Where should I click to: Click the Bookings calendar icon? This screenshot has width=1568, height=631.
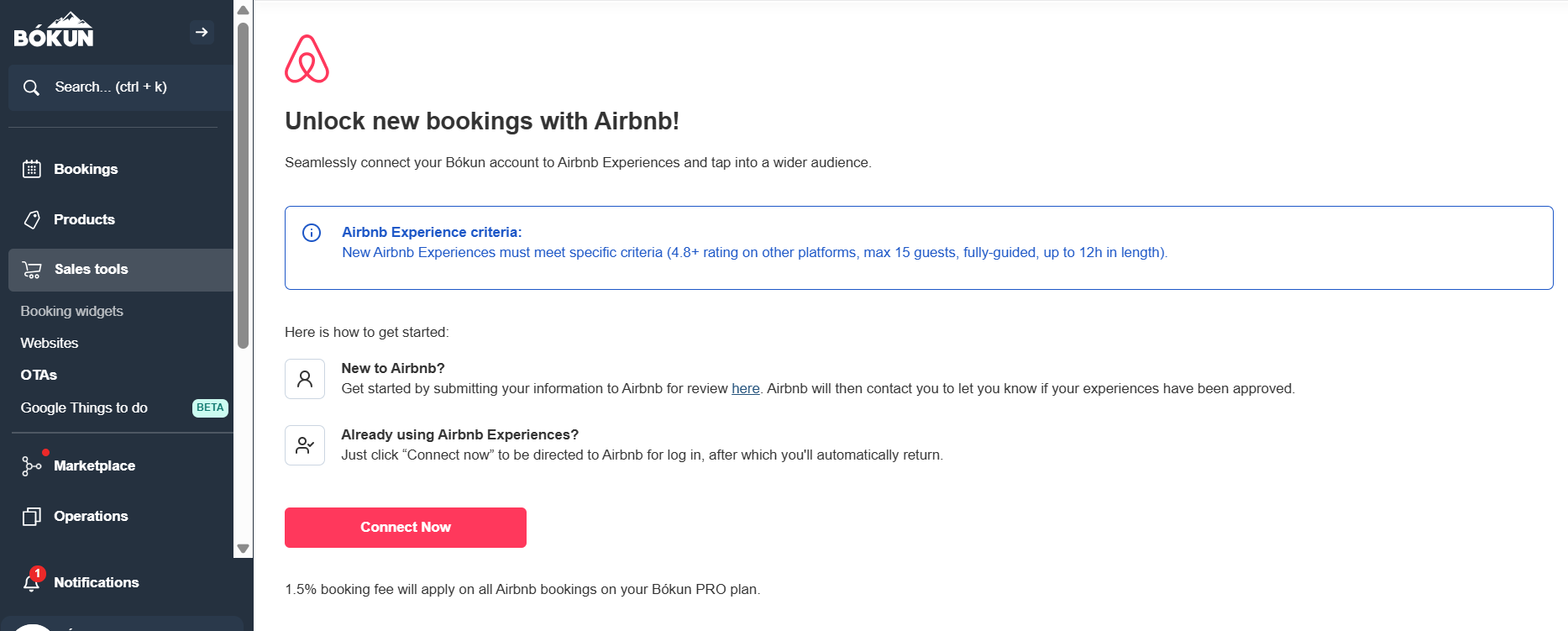click(x=32, y=169)
